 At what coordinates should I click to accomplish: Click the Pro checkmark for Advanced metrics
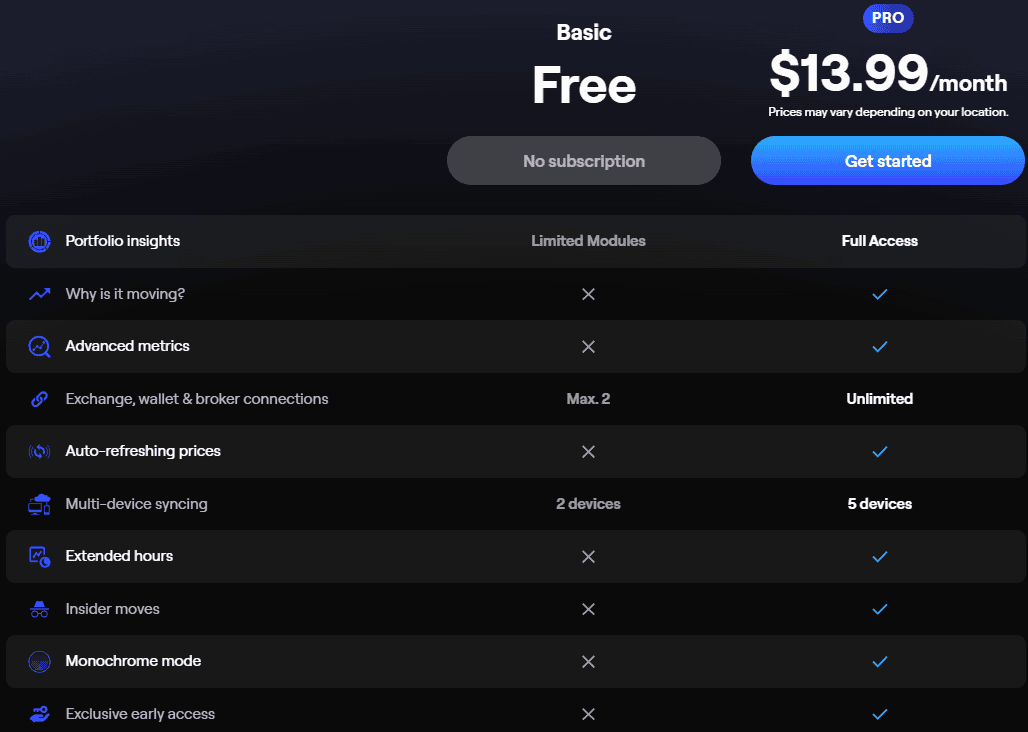coord(880,346)
